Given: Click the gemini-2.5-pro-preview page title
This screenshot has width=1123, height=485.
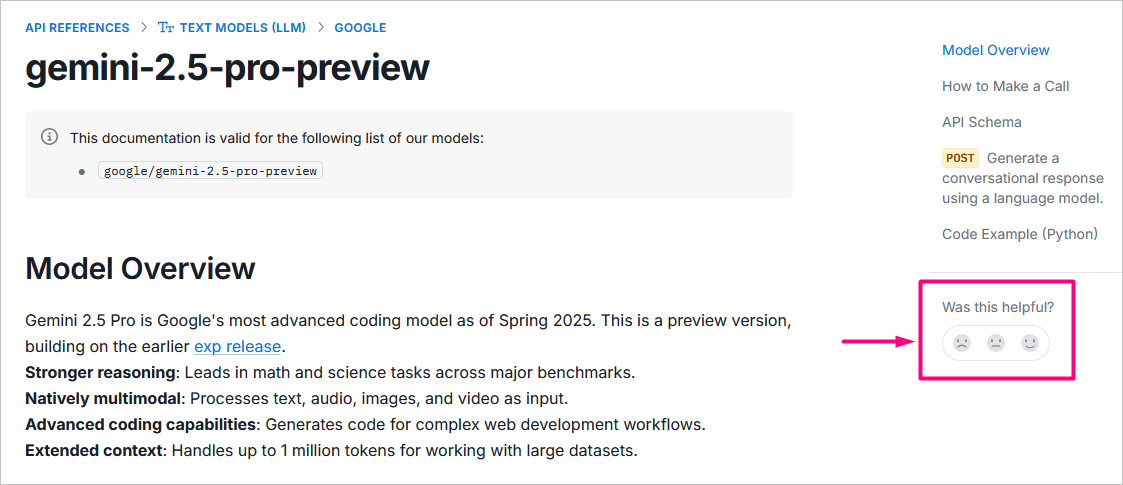Looking at the screenshot, I should pyautogui.click(x=227, y=68).
